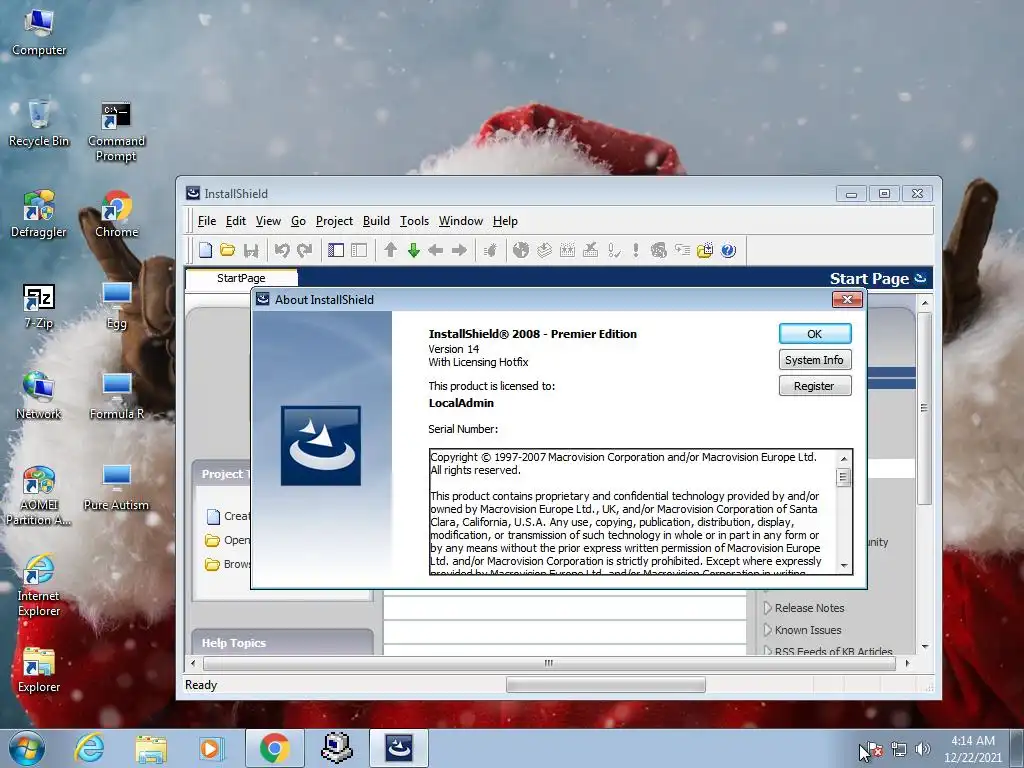Image resolution: width=1024 pixels, height=768 pixels.
Task: Click the Chrome taskbar icon
Action: 275,748
